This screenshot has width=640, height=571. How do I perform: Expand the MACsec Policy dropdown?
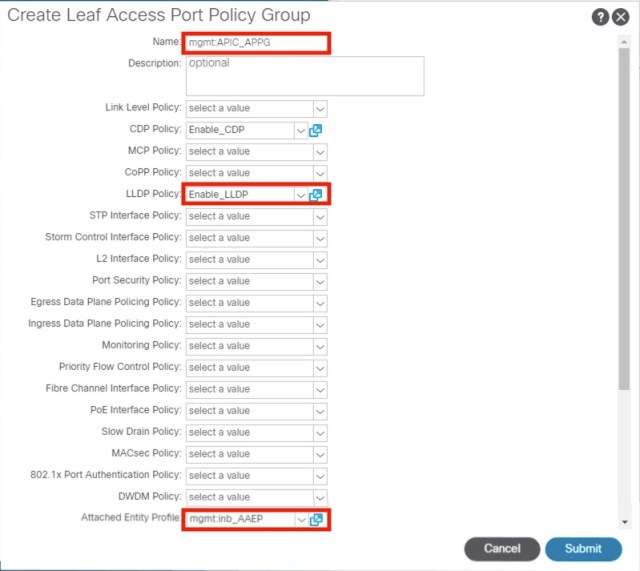(320, 454)
